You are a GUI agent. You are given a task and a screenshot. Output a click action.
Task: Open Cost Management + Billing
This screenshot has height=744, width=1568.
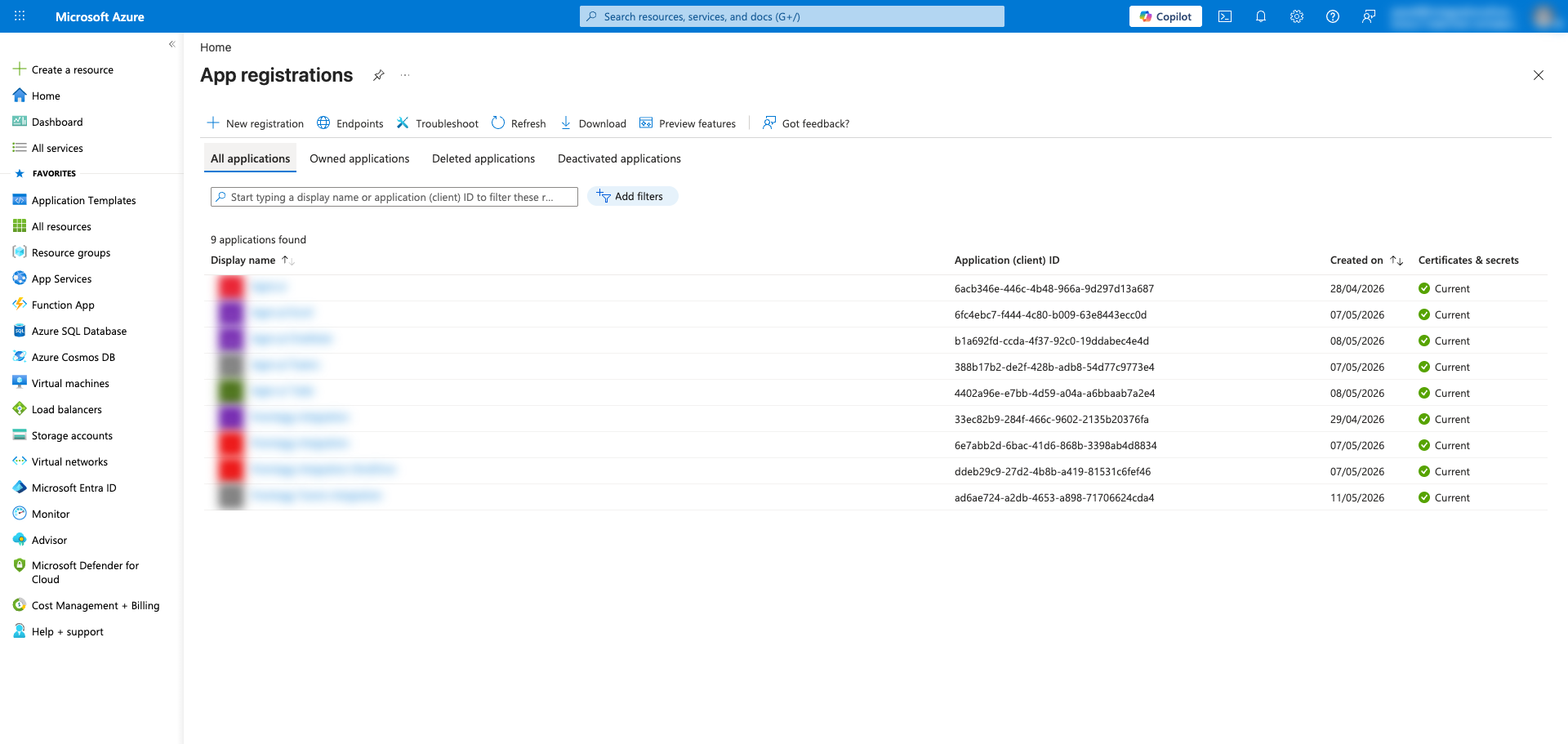click(x=95, y=605)
